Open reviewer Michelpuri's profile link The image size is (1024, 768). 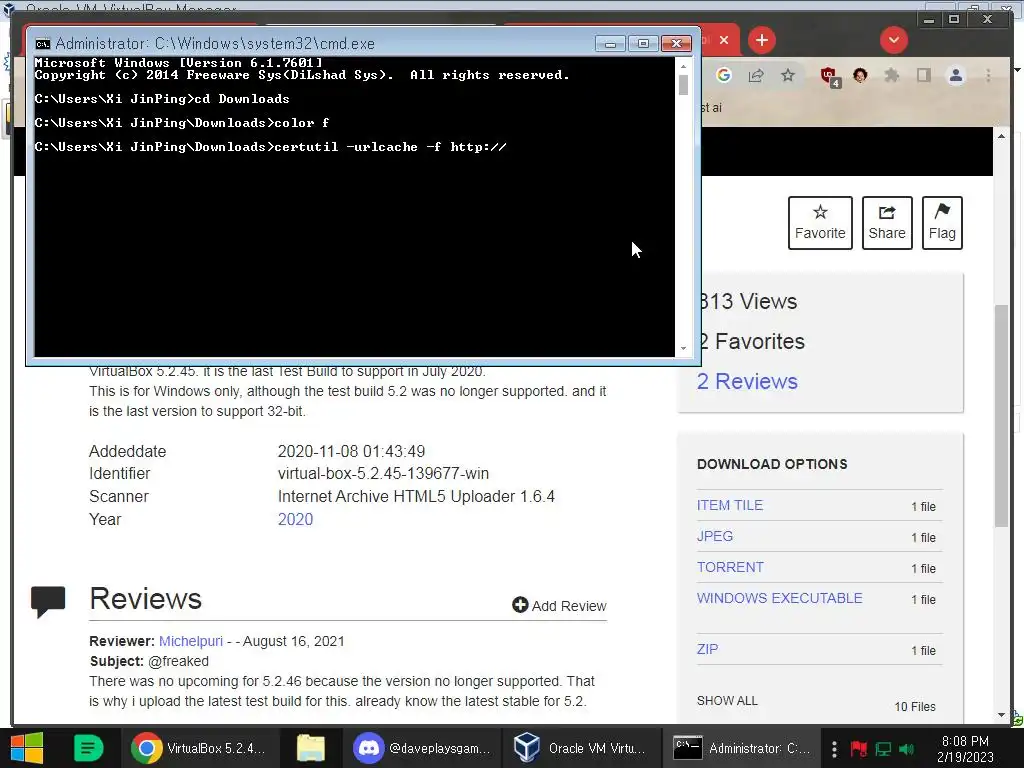pos(191,641)
